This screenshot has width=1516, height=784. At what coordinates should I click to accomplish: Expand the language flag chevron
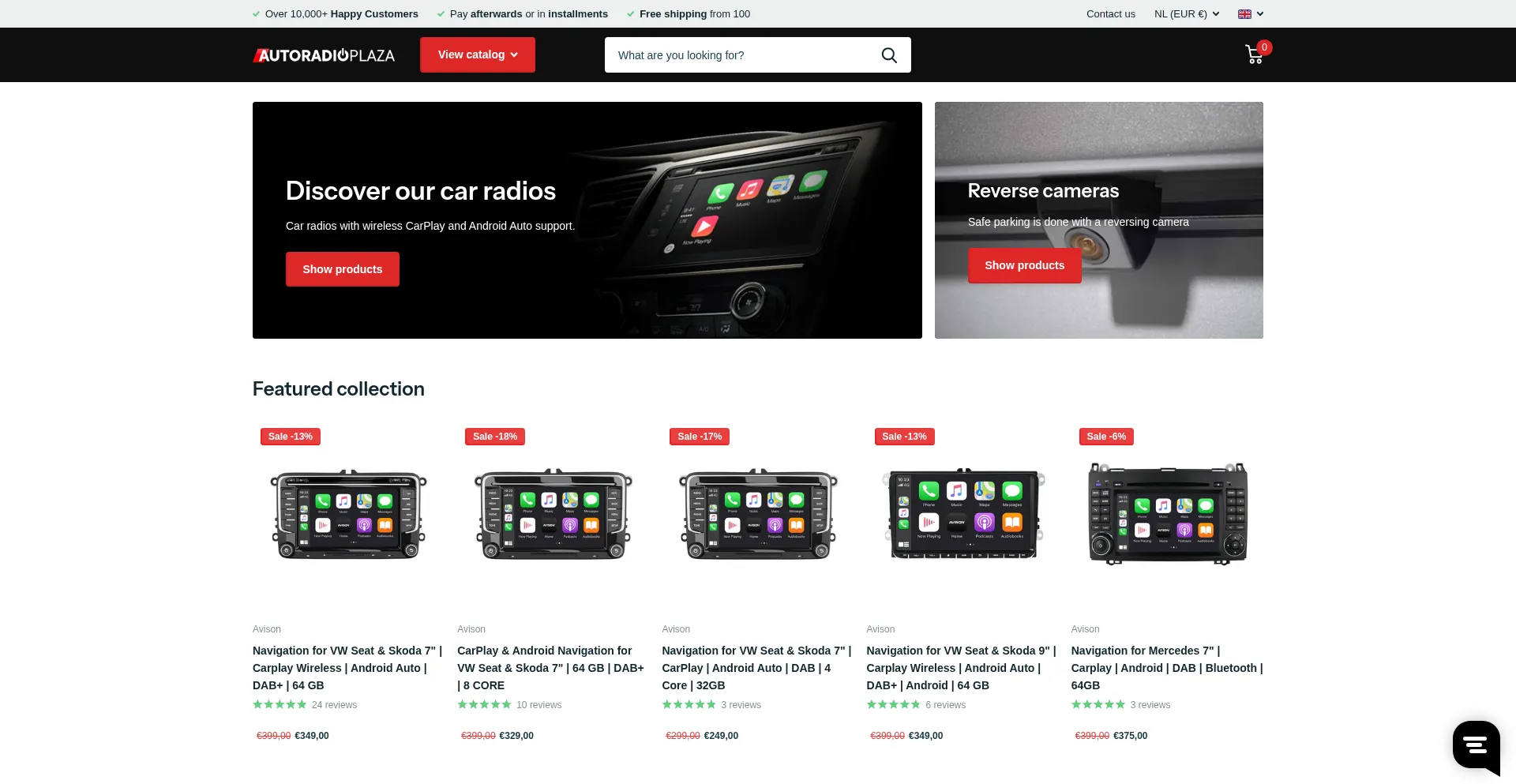coord(1260,14)
